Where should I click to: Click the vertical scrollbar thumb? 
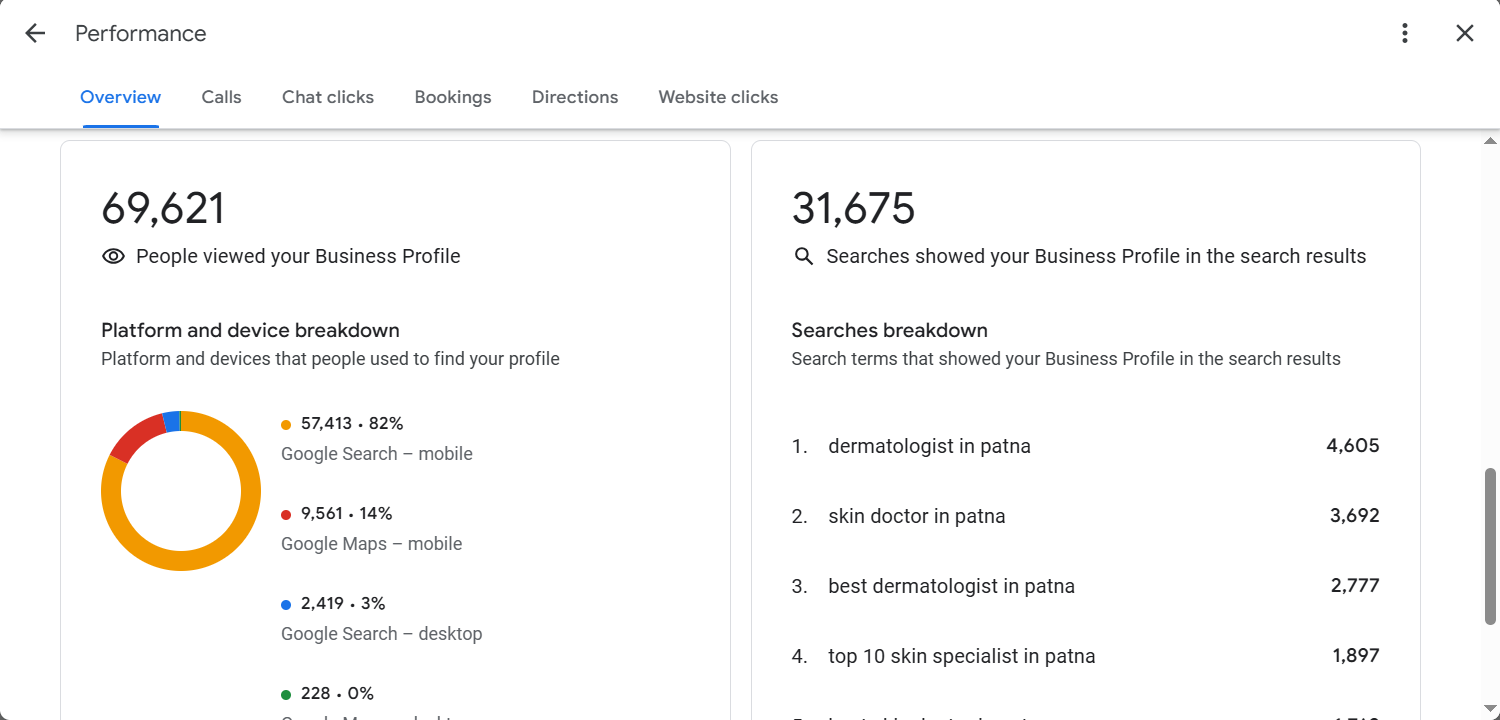pos(1490,545)
